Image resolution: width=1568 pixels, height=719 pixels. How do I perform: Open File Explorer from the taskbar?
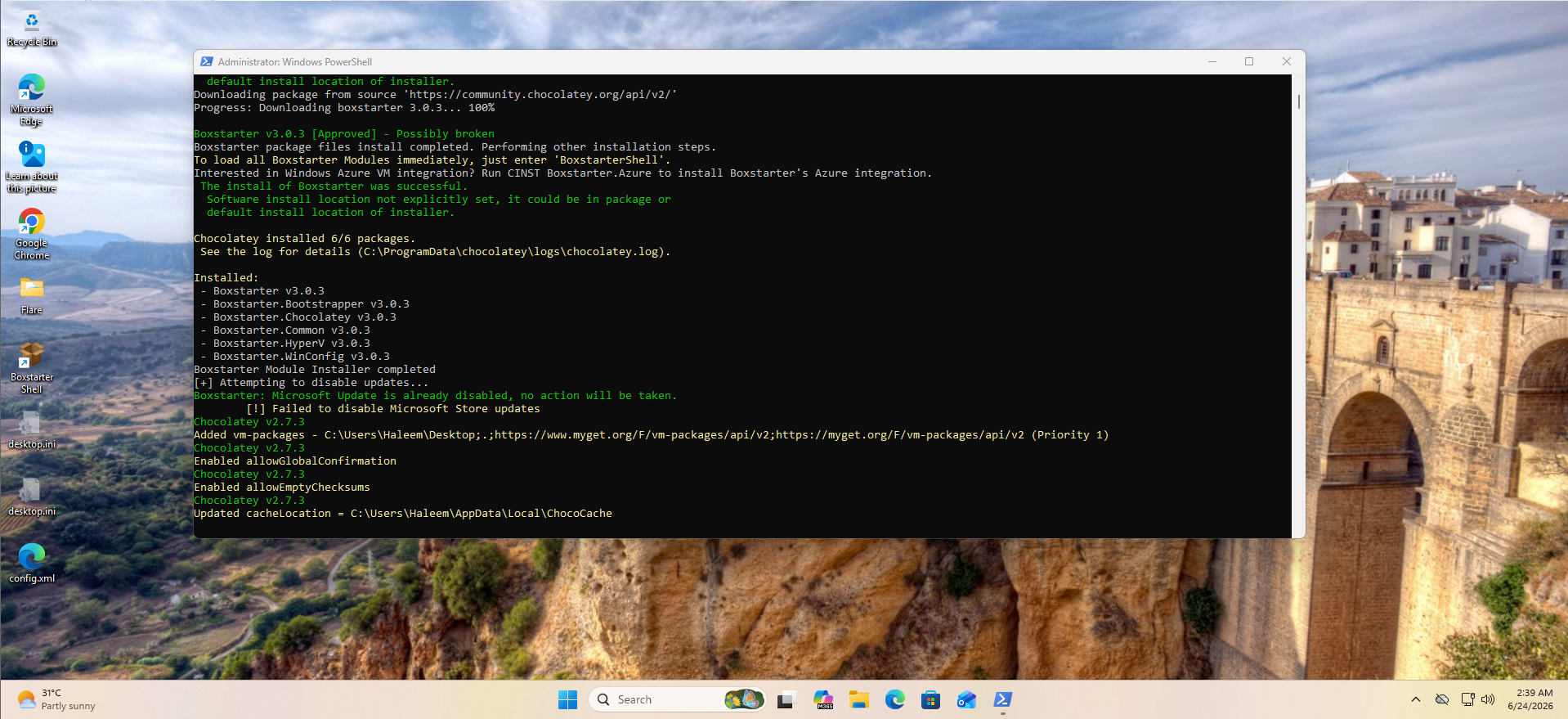[858, 699]
